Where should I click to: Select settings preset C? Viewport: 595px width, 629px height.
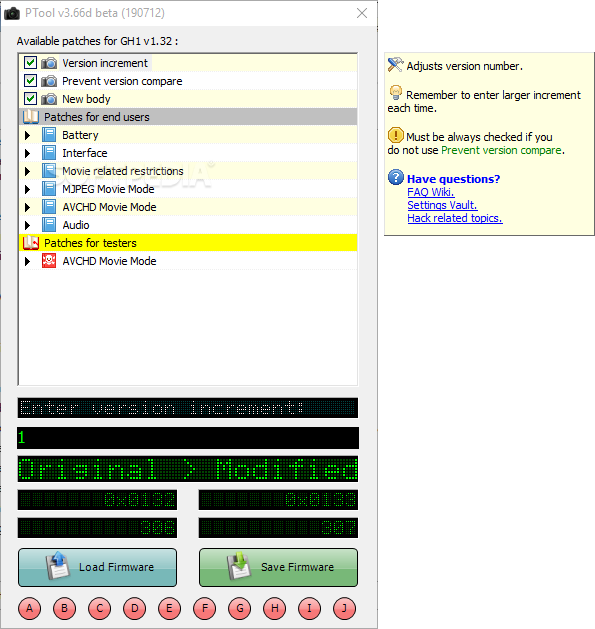[100, 609]
